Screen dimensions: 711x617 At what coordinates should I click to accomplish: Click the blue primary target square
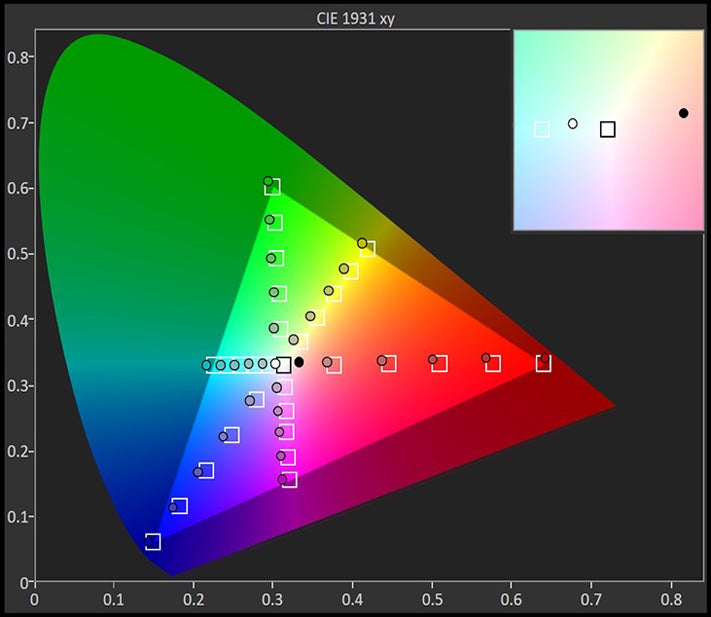point(153,542)
